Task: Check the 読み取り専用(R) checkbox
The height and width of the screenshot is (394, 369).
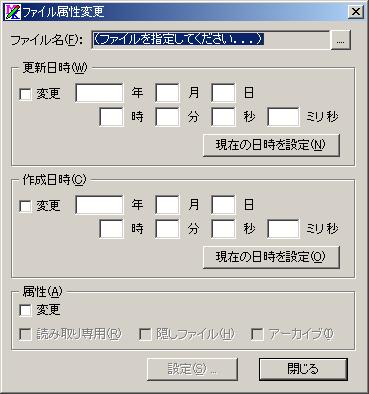Action: click(x=25, y=334)
